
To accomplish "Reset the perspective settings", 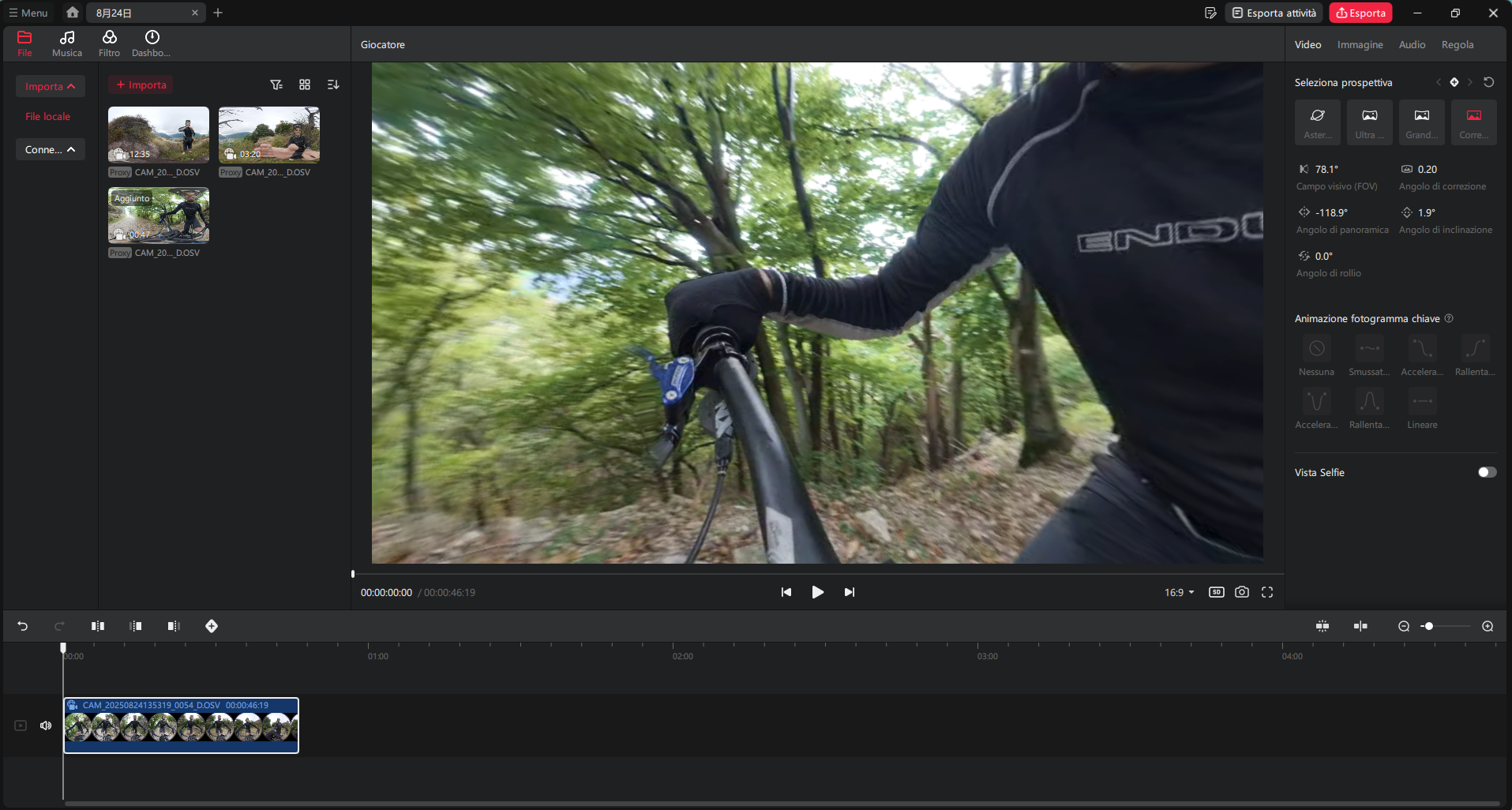I will 1488,82.
